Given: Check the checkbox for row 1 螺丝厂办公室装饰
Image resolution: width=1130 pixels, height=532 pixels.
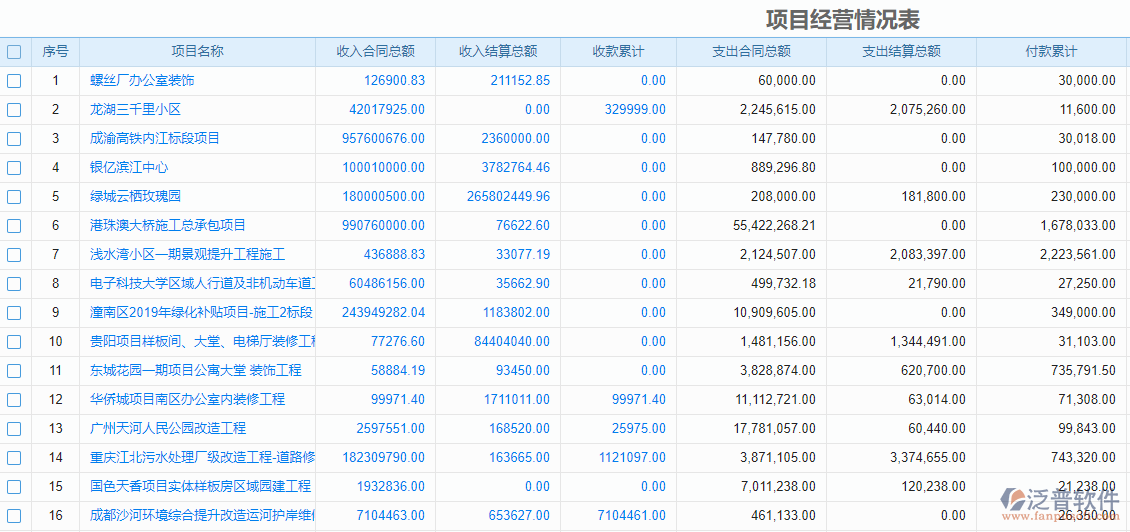Looking at the screenshot, I should tap(14, 81).
